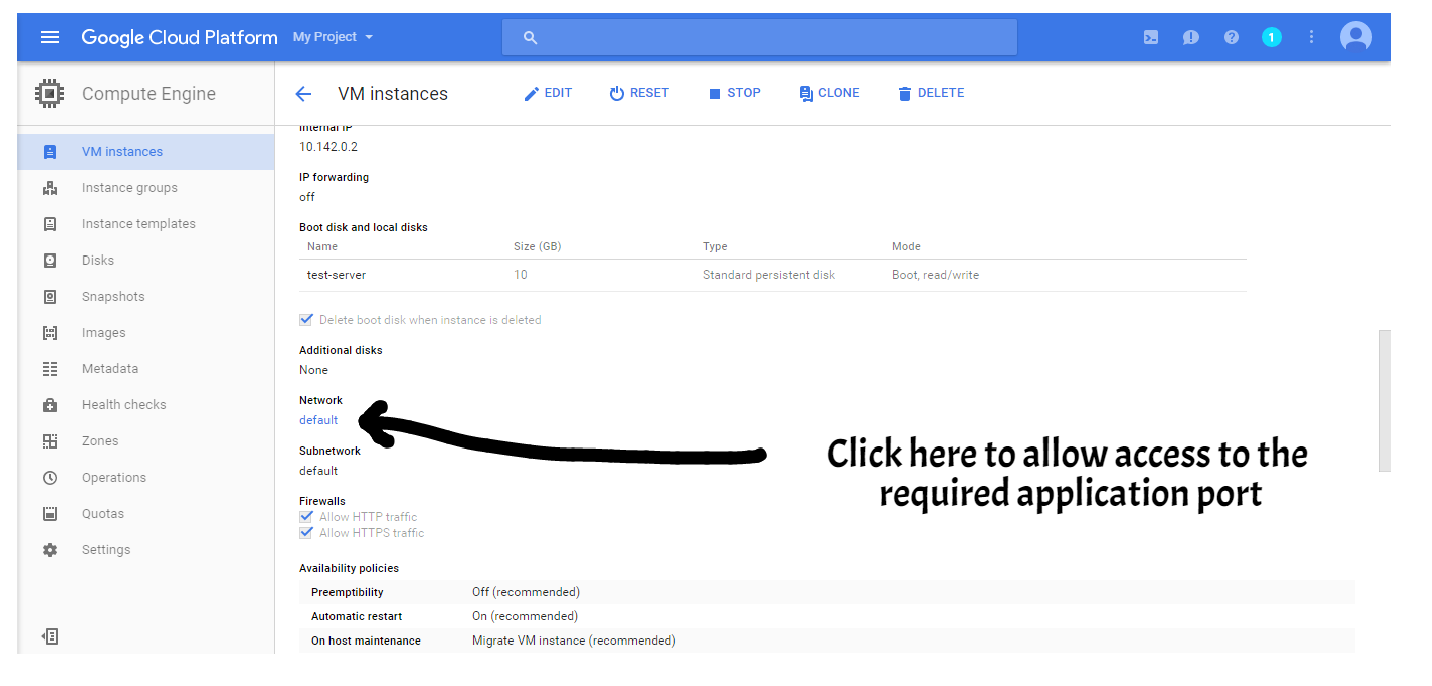
Task: Click the default Network link
Action: pyautogui.click(x=318, y=420)
